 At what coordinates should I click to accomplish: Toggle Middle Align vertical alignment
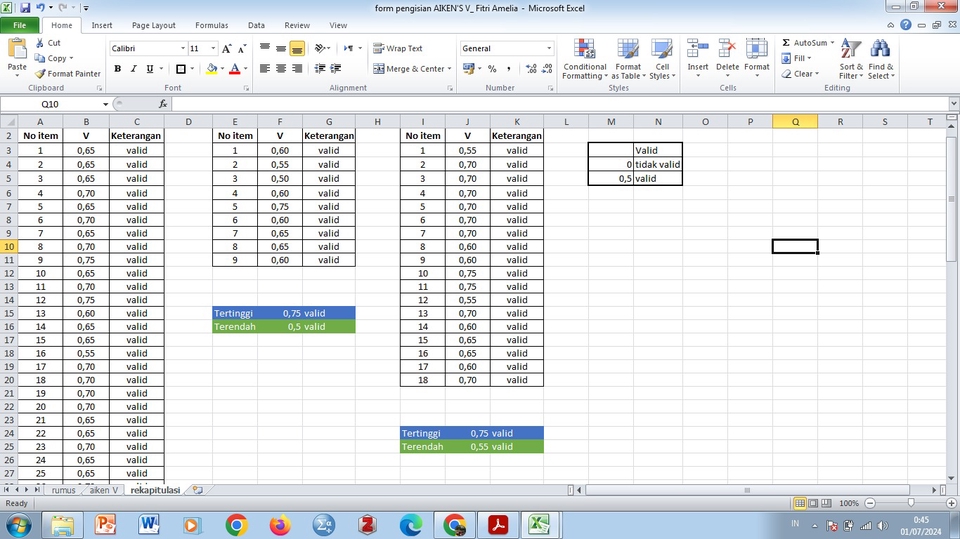[280, 48]
